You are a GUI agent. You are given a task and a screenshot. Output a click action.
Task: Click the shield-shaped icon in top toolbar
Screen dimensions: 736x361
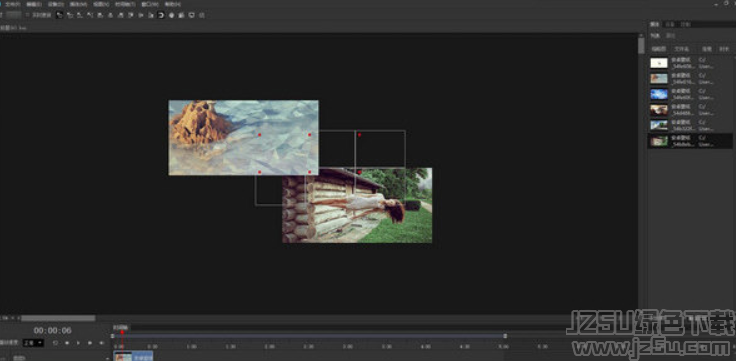click(192, 15)
